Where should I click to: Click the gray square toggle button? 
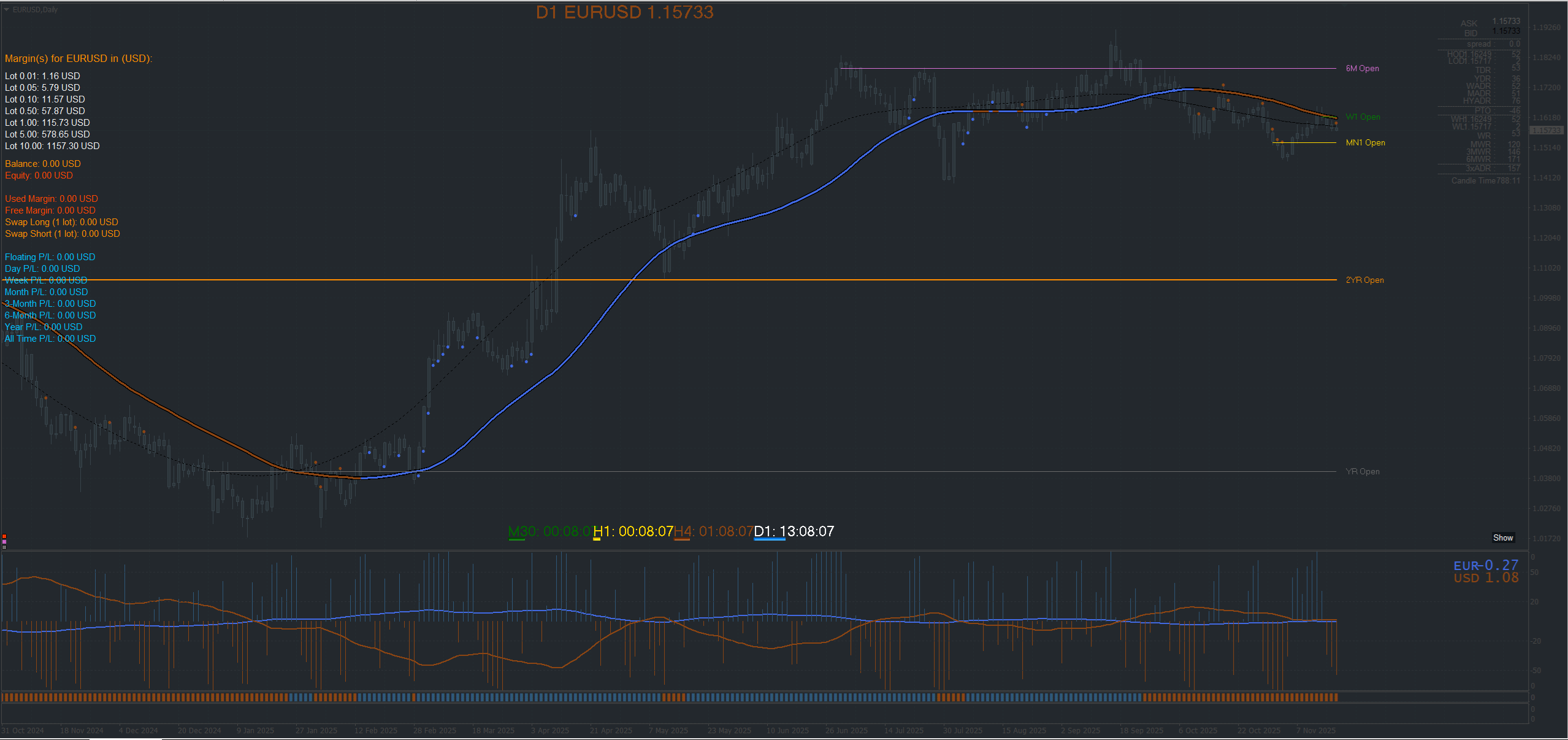click(4, 547)
